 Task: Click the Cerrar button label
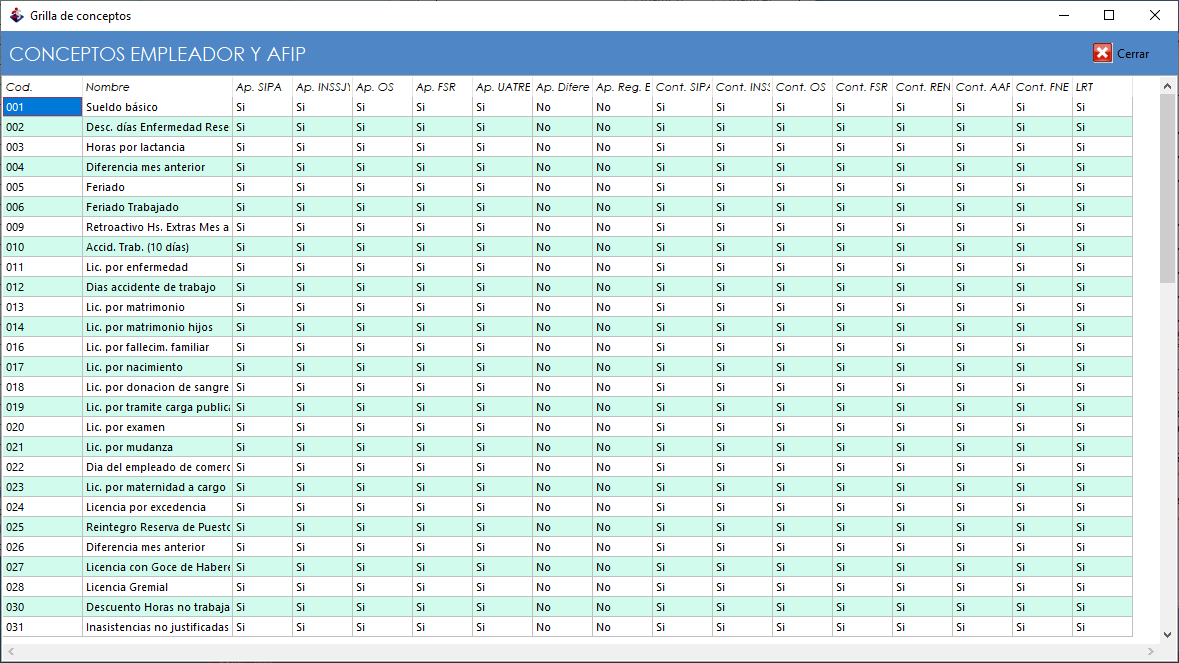coord(1132,53)
